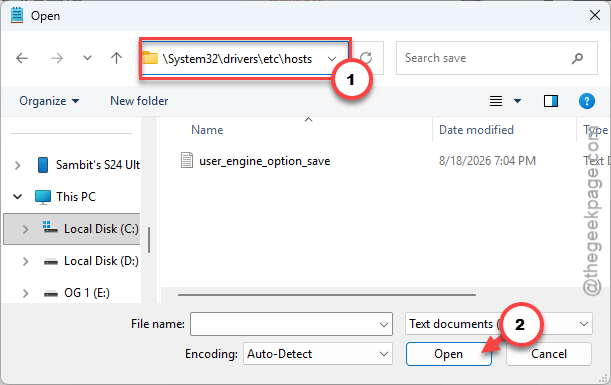
Task: Sort by the Name column
Action: coord(207,130)
